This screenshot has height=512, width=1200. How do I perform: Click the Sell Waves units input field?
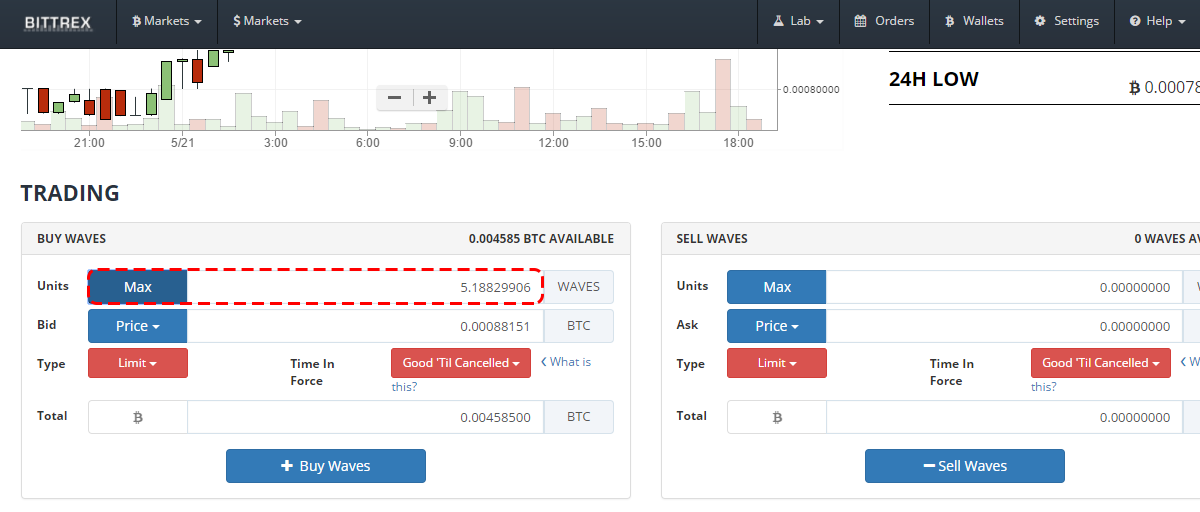1005,287
